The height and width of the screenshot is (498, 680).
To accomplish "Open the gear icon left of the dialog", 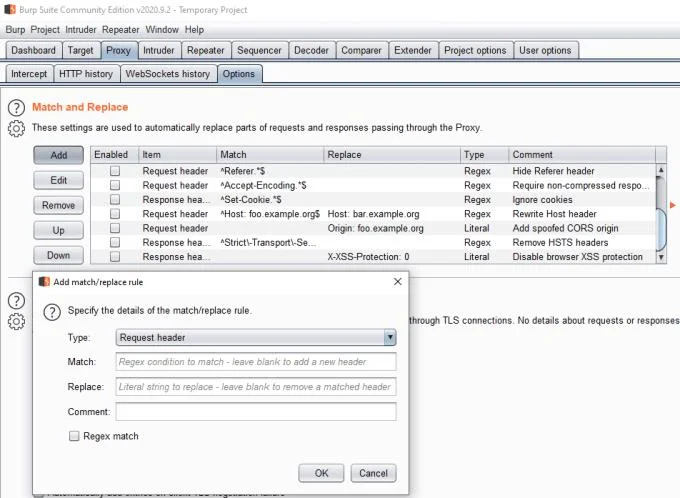I will [16, 321].
